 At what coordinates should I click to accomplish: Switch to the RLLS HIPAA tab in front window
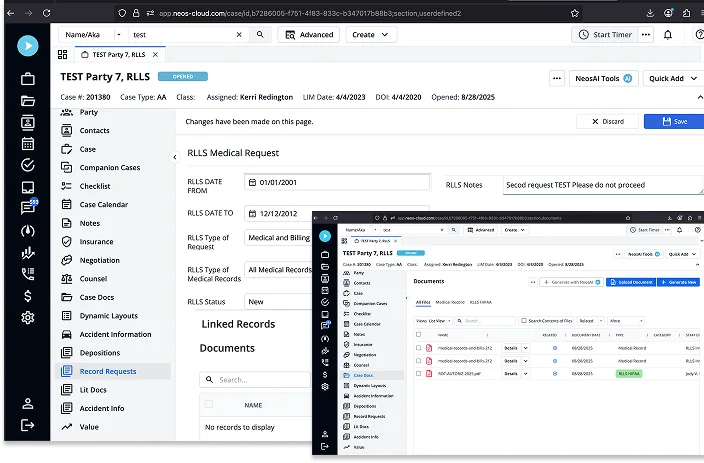coord(480,302)
